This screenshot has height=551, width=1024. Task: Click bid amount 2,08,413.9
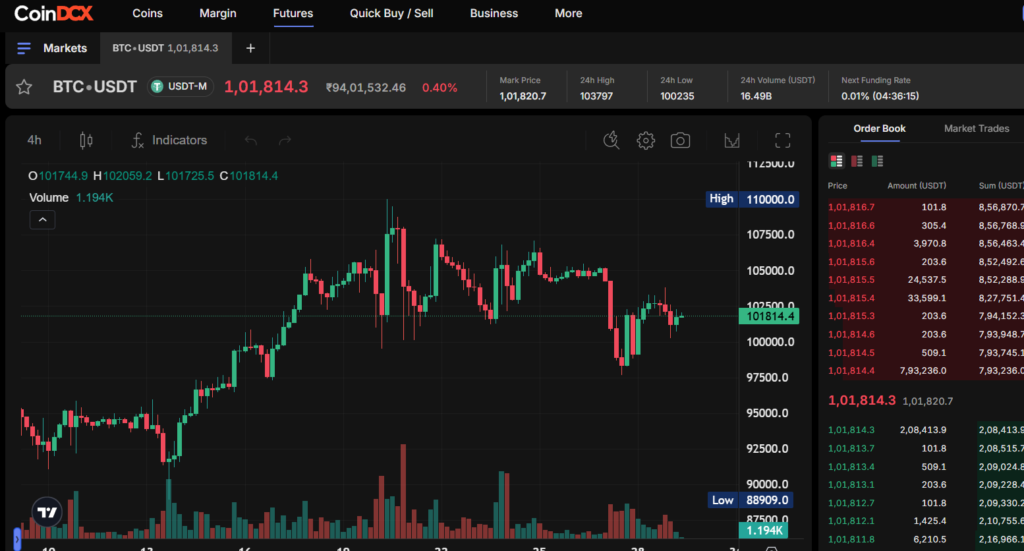coord(923,430)
